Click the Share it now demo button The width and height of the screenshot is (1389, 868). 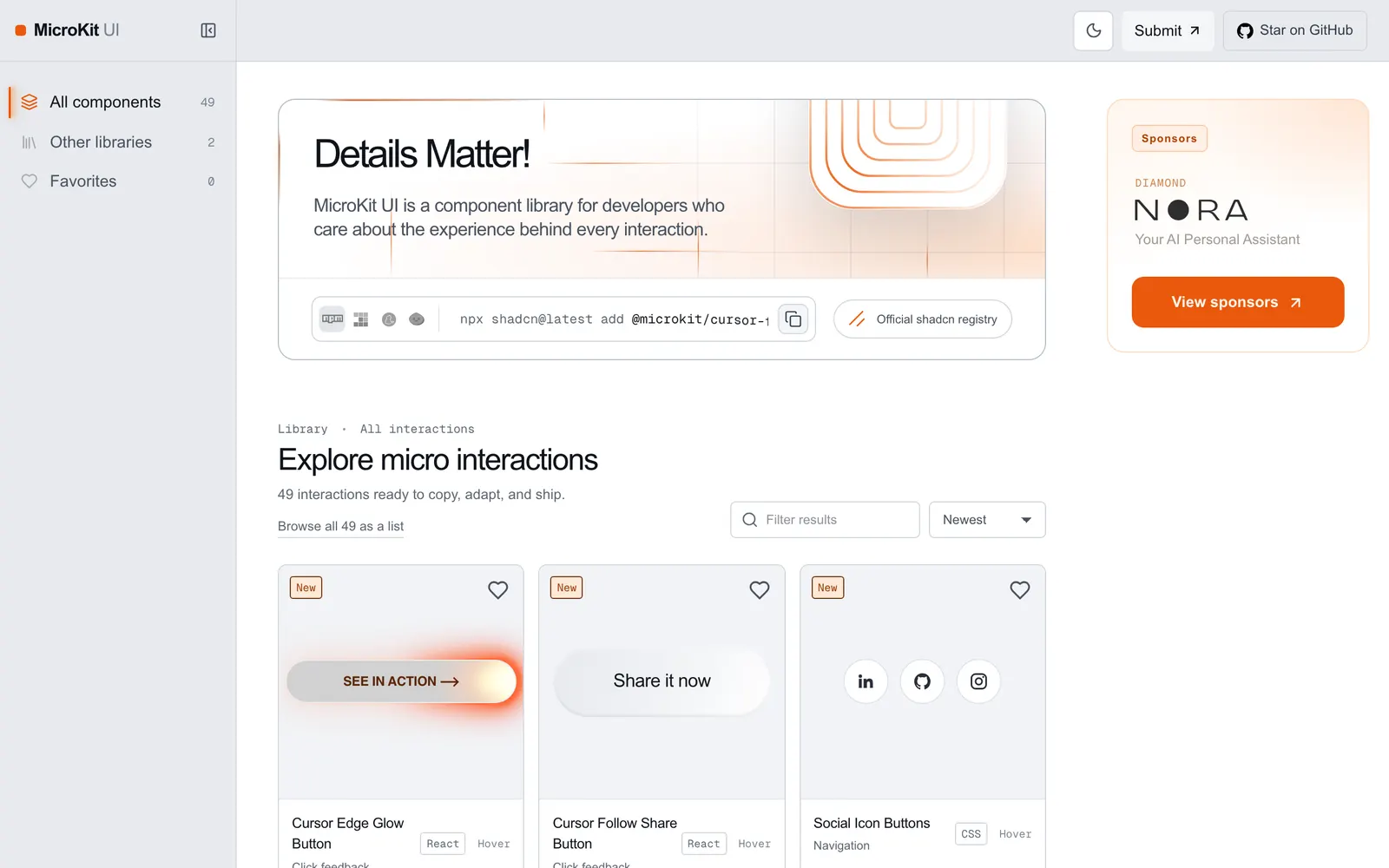coord(662,681)
